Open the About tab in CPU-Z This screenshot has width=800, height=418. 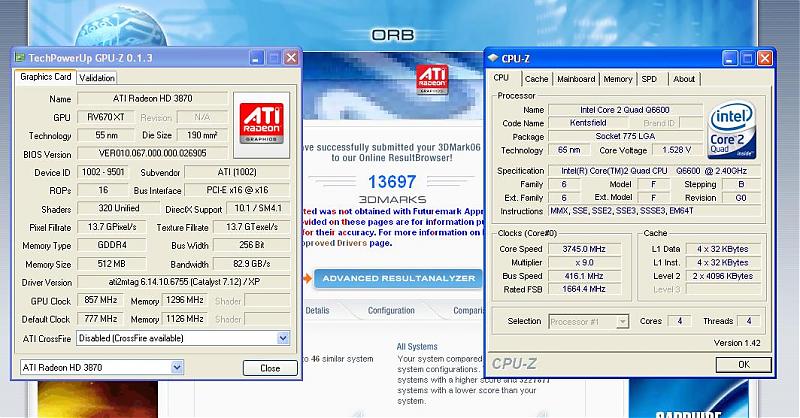[x=684, y=79]
